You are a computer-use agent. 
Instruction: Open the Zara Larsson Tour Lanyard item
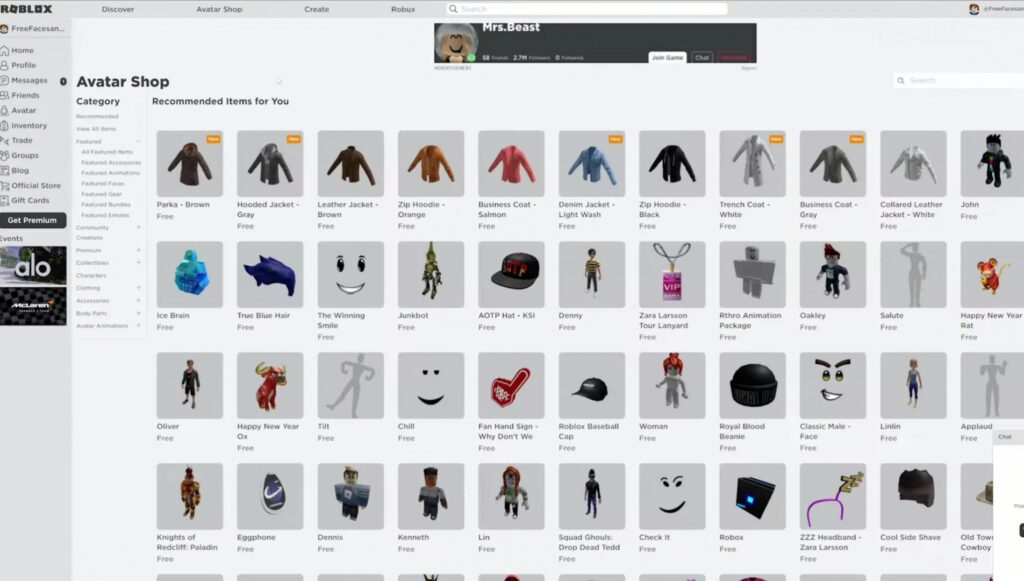(672, 275)
